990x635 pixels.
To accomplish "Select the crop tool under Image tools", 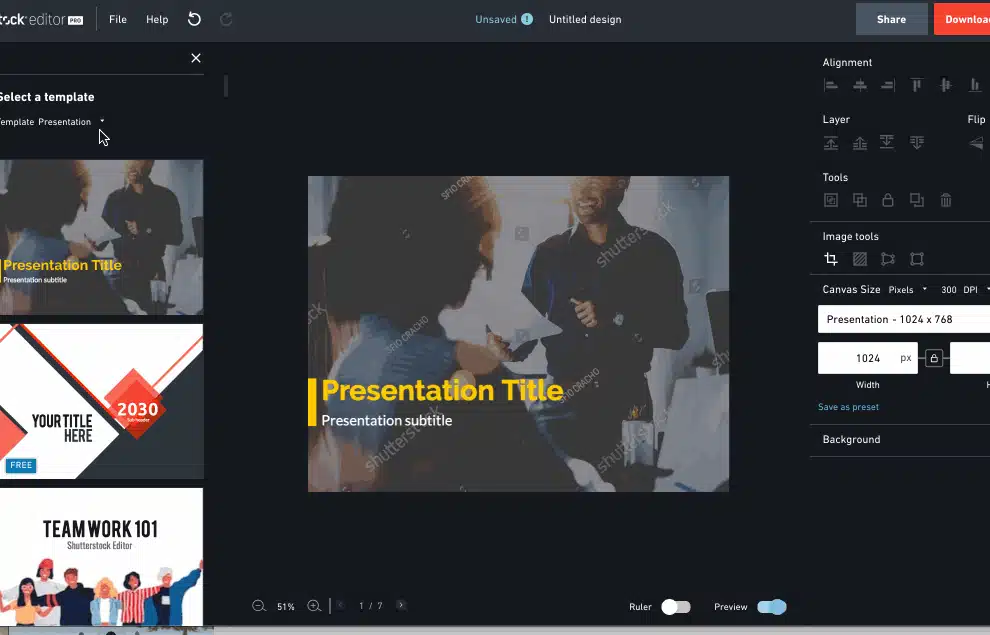I will [831, 259].
